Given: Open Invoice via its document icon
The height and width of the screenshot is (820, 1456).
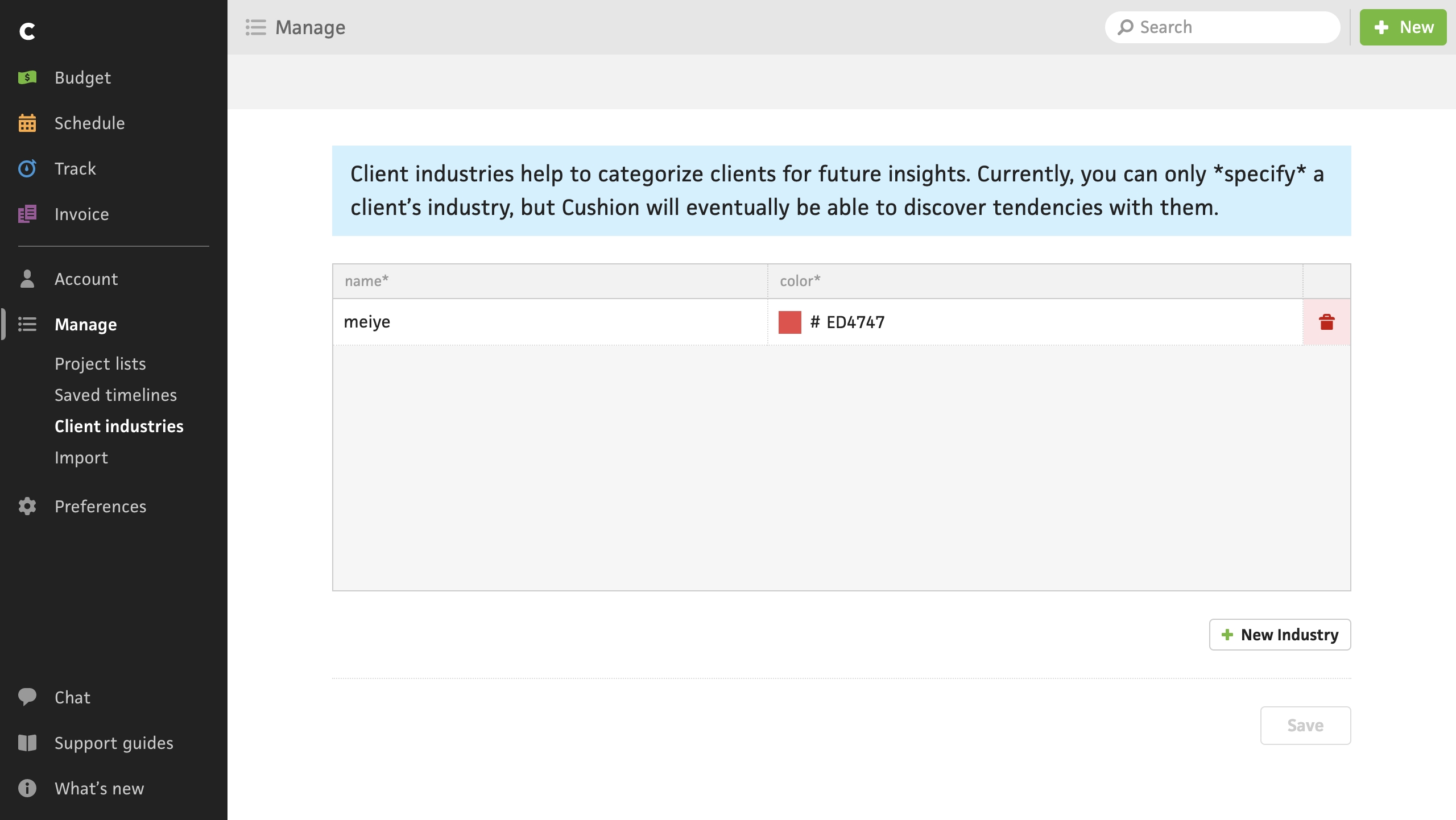Looking at the screenshot, I should [x=27, y=214].
